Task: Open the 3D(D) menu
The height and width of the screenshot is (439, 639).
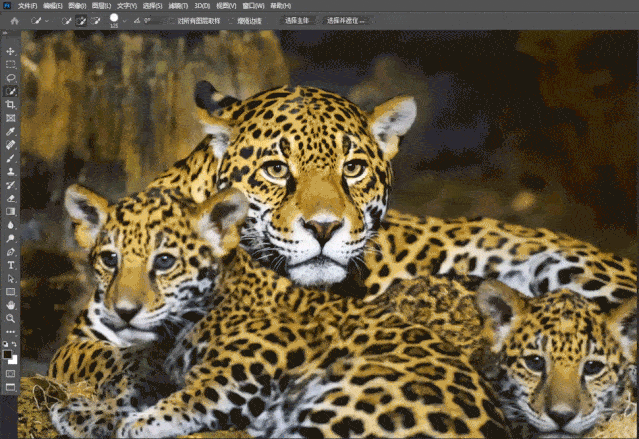Action: pos(202,6)
